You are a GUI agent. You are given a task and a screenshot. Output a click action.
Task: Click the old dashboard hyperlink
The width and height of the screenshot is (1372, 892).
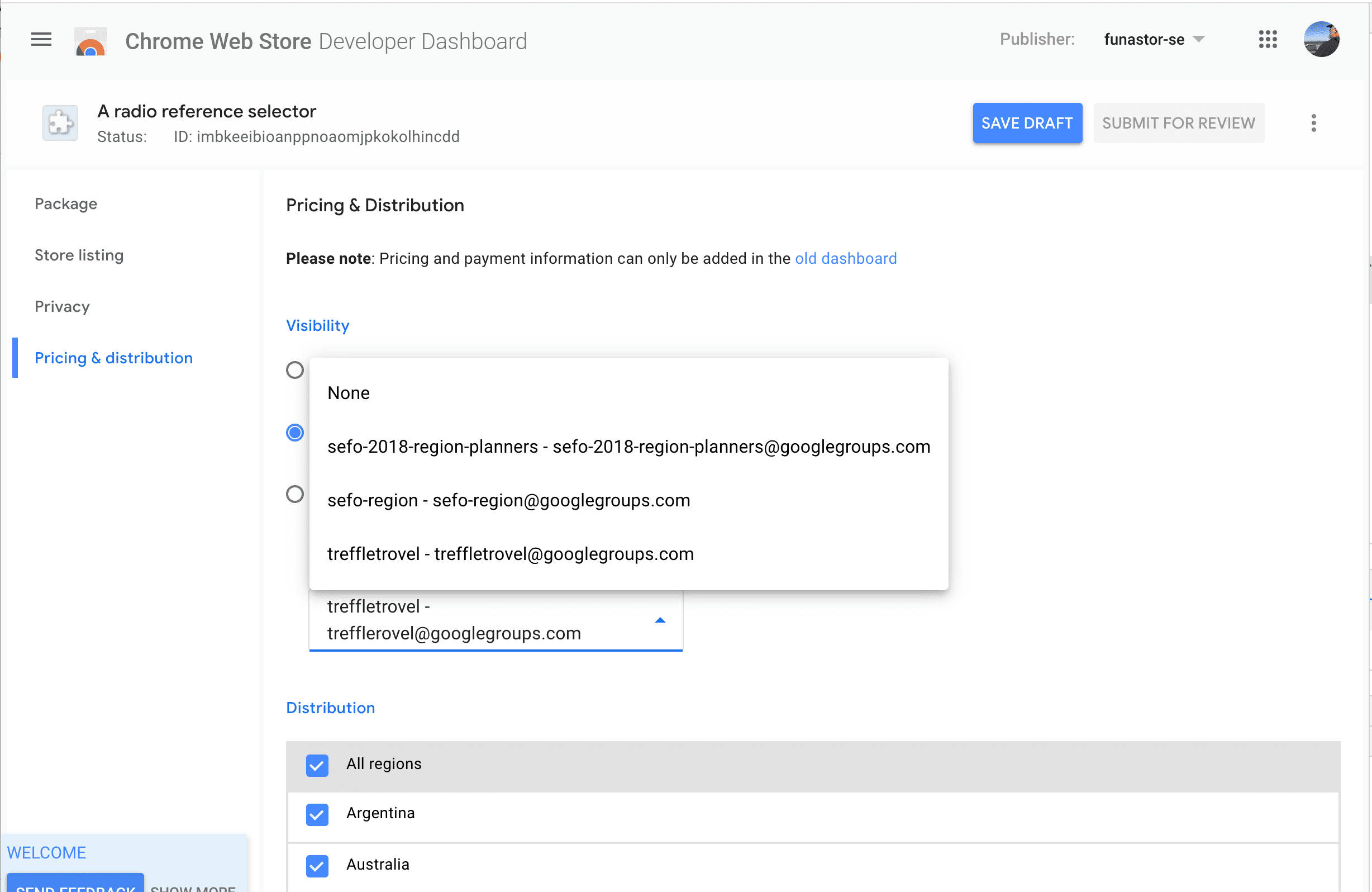coord(846,258)
